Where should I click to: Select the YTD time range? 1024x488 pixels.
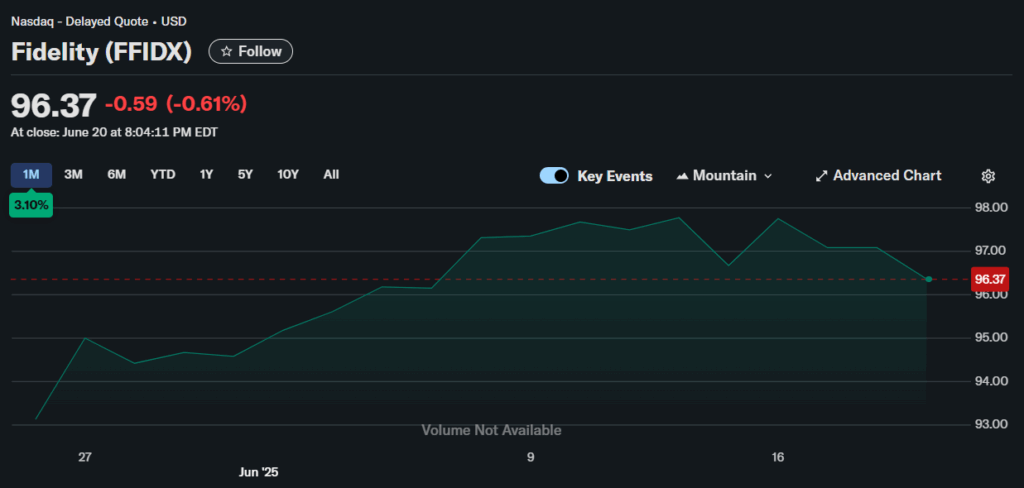coord(163,174)
